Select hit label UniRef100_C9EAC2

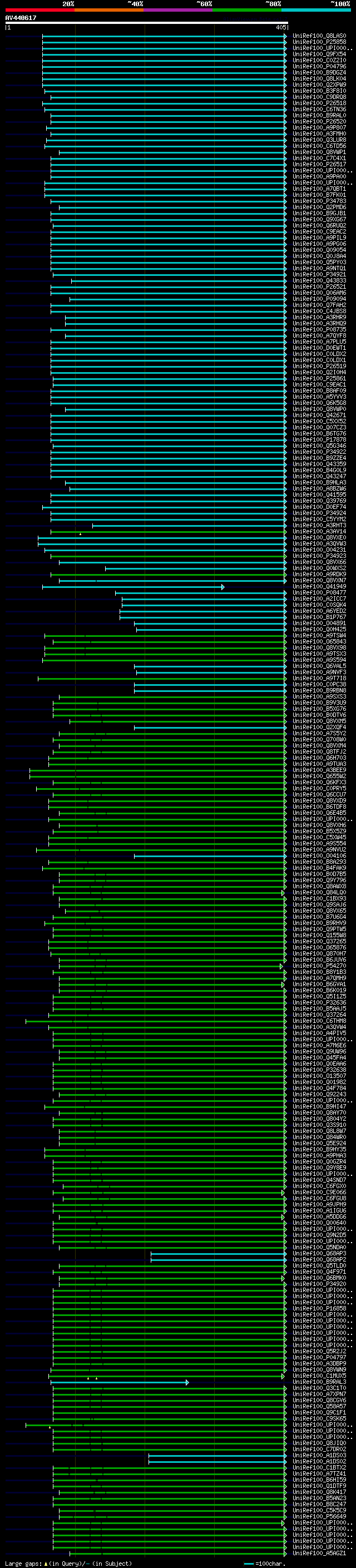point(319,231)
